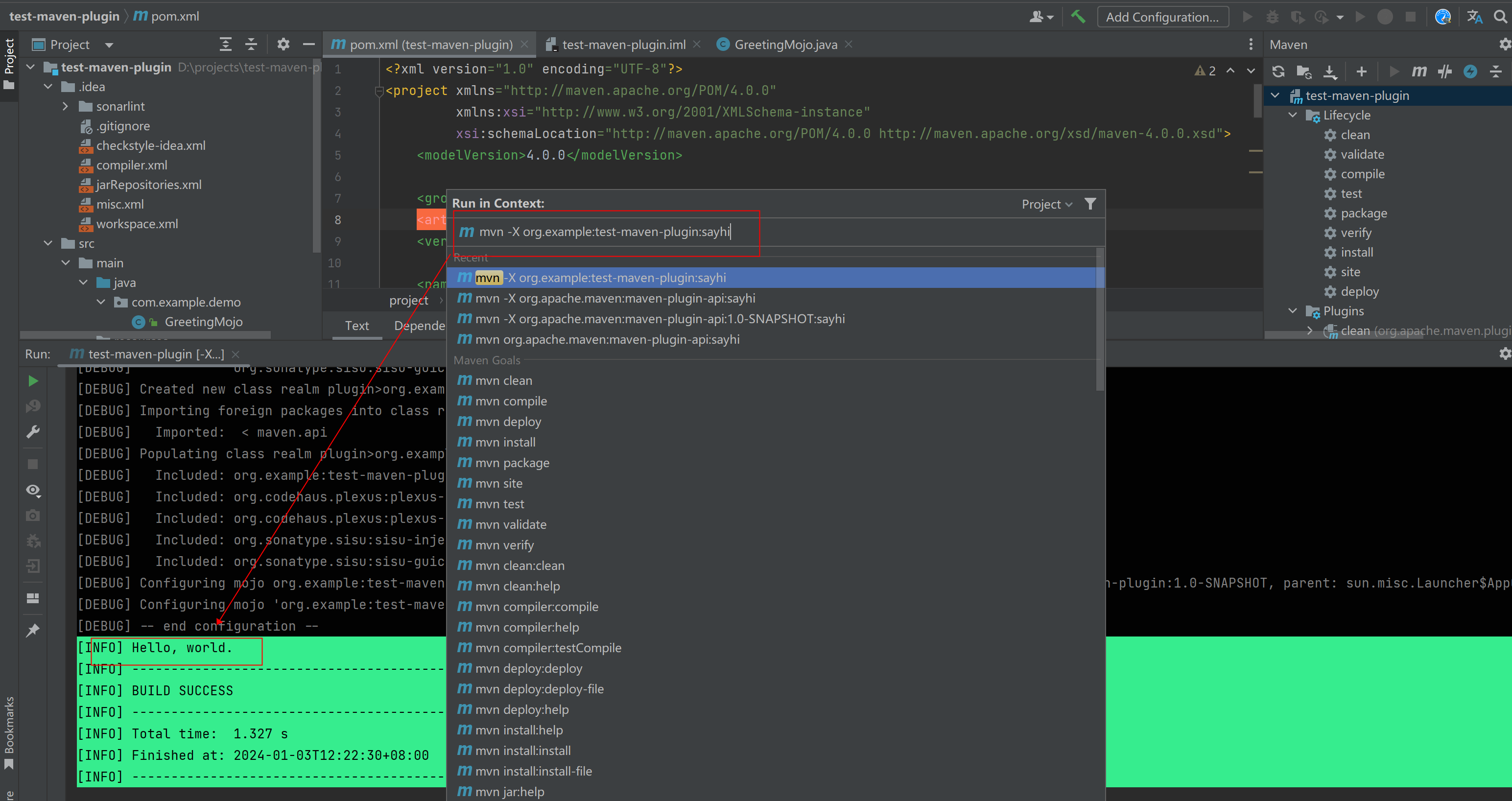Switch to test-maven-plugin.iml tab
1512x801 pixels.
(x=623, y=45)
